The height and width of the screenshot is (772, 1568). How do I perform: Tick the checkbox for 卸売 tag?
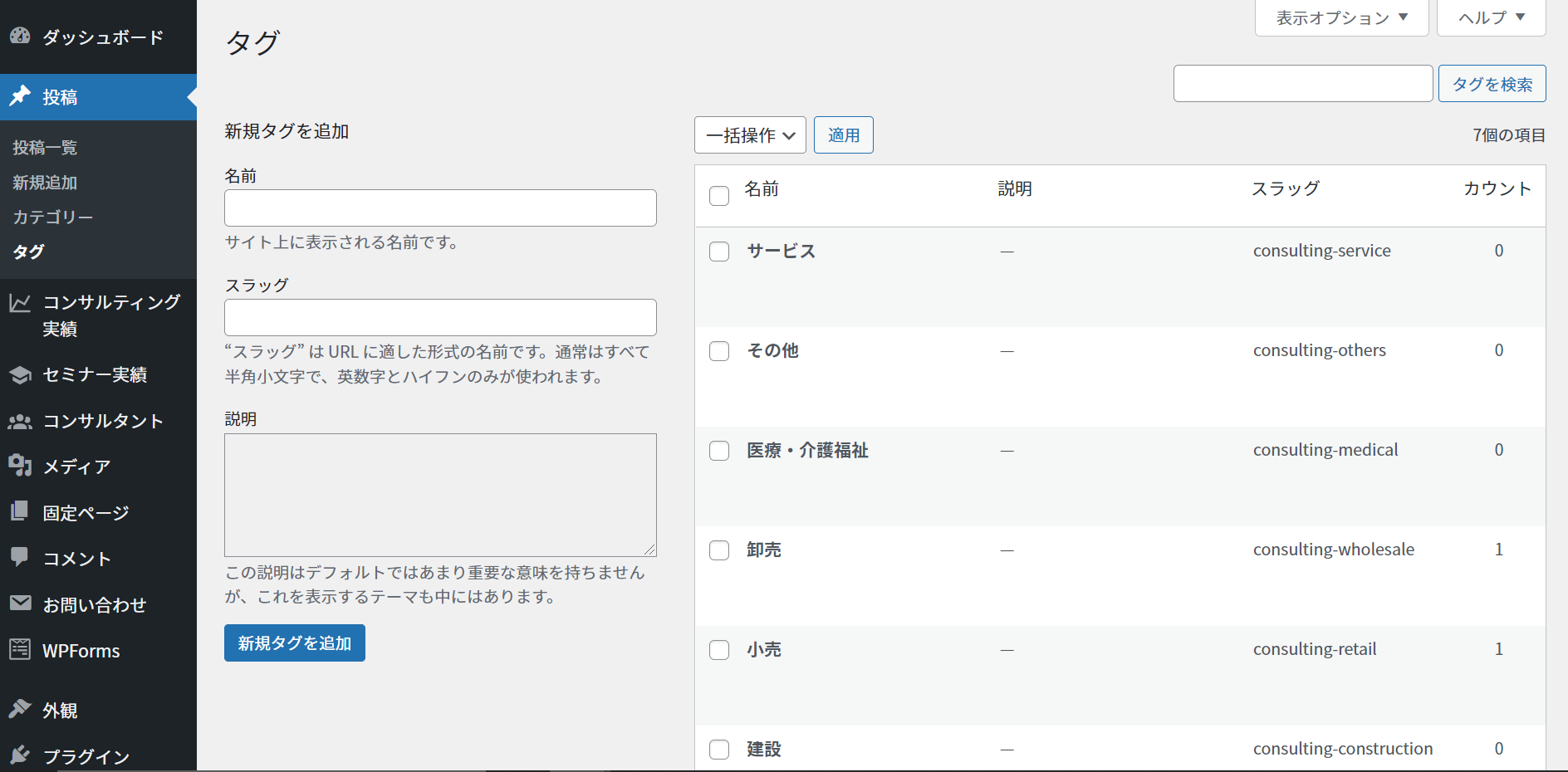click(719, 550)
